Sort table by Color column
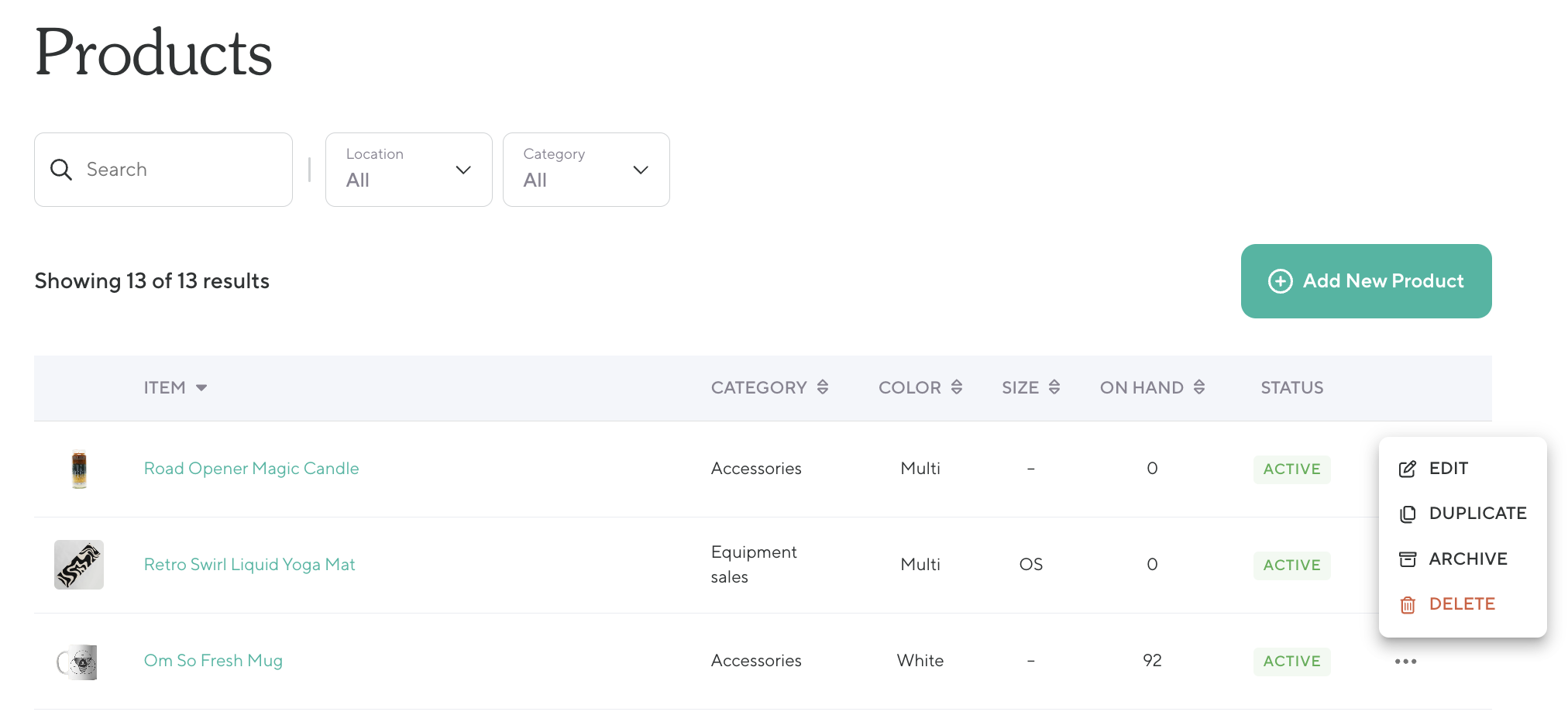Image resolution: width=1568 pixels, height=722 pixels. click(920, 387)
